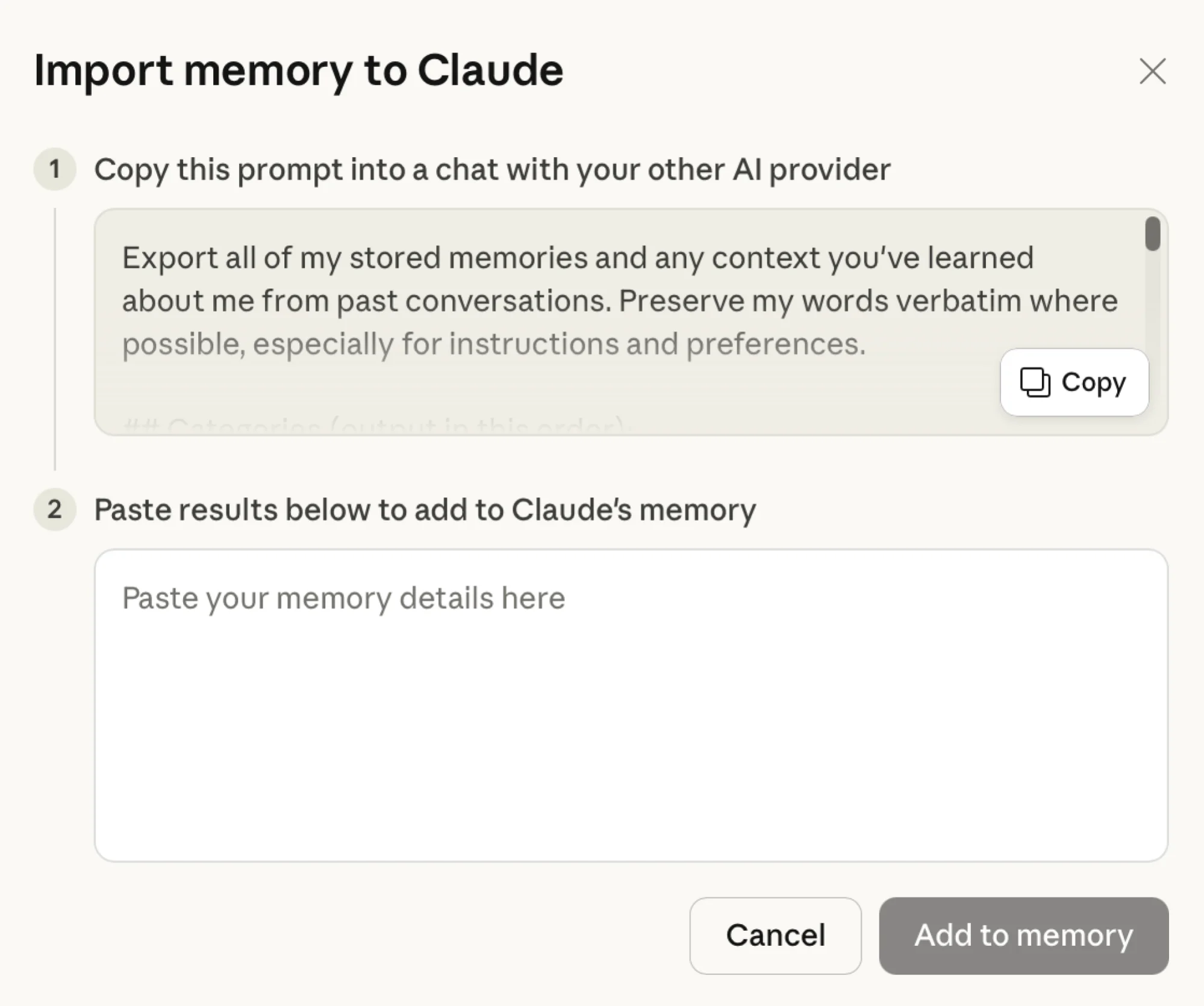Click the vertical connector line between steps

(55, 337)
